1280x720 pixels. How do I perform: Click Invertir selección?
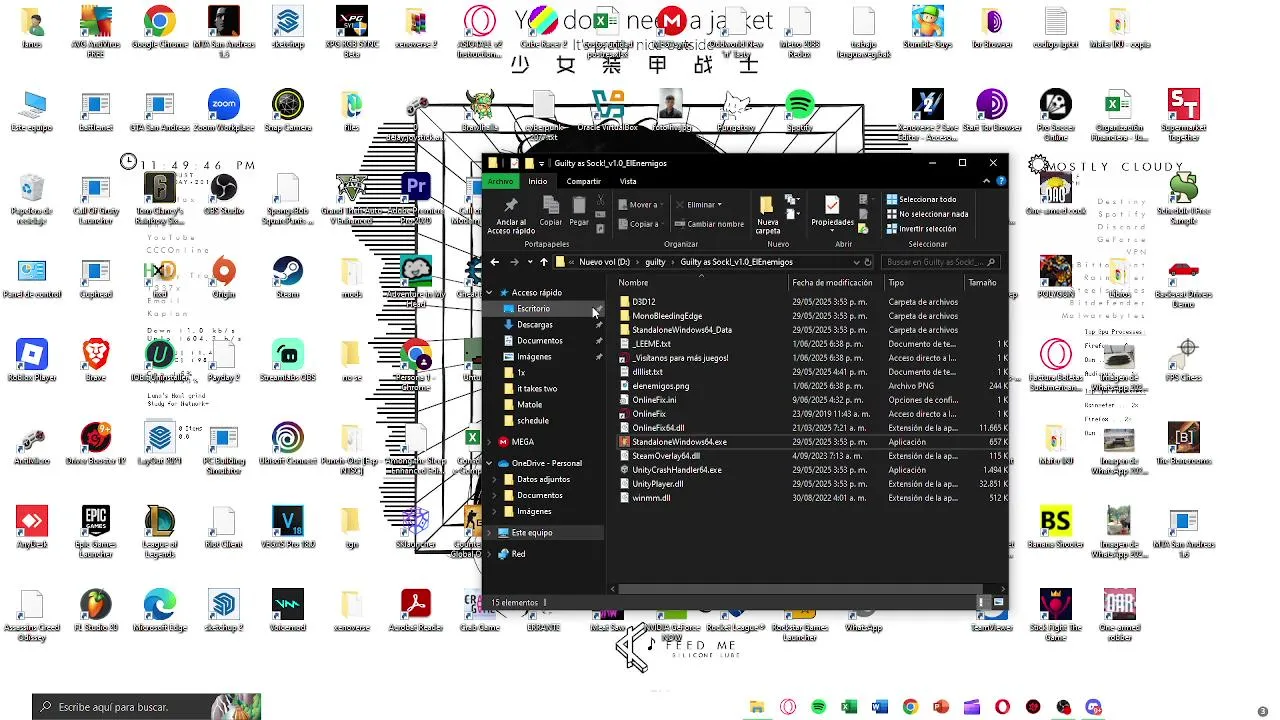click(x=921, y=229)
